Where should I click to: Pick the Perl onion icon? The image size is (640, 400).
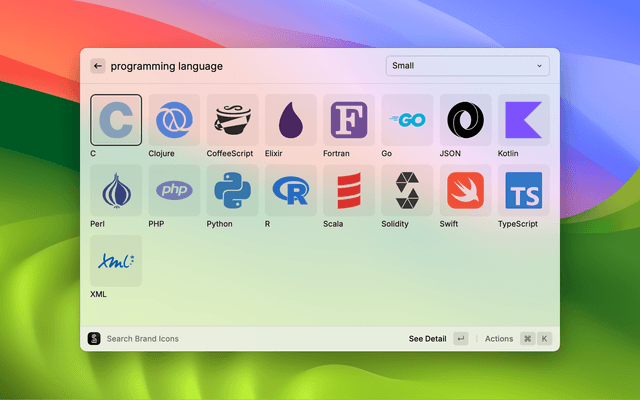116,190
